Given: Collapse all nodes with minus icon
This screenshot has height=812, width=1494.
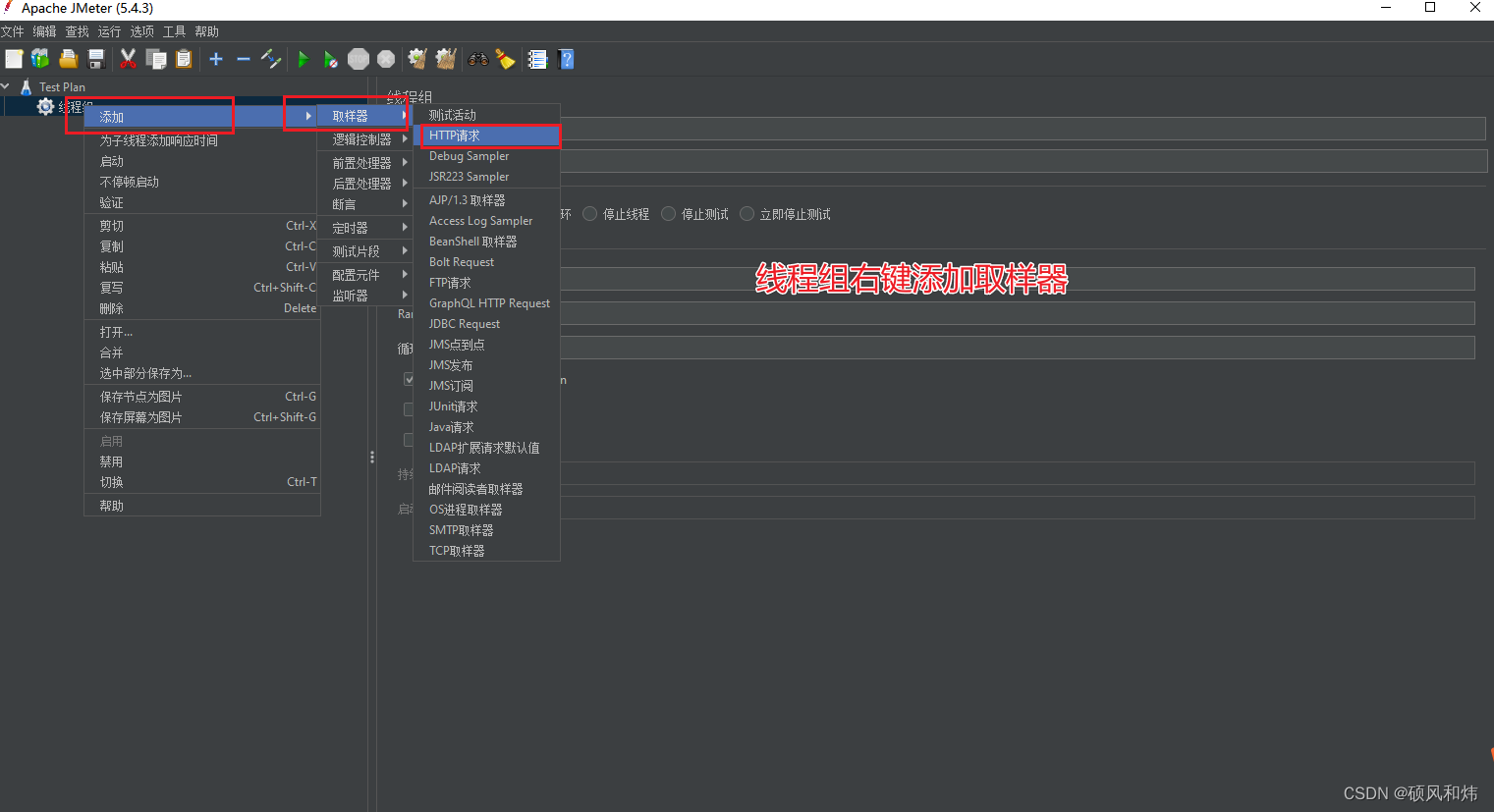Looking at the screenshot, I should pyautogui.click(x=244, y=59).
